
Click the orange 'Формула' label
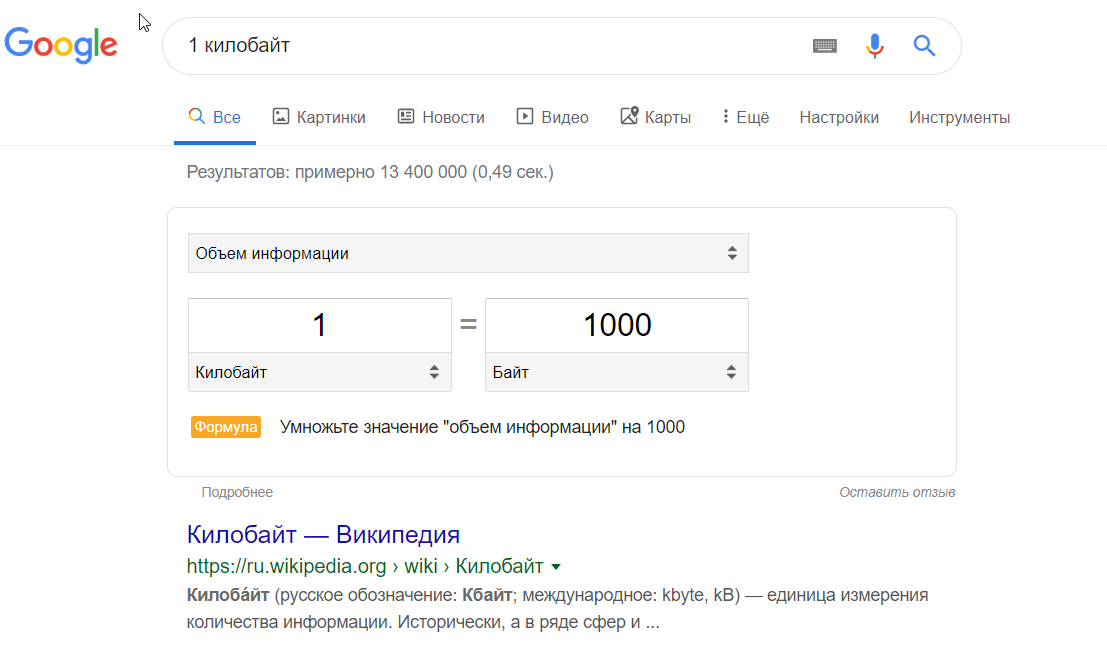point(226,427)
